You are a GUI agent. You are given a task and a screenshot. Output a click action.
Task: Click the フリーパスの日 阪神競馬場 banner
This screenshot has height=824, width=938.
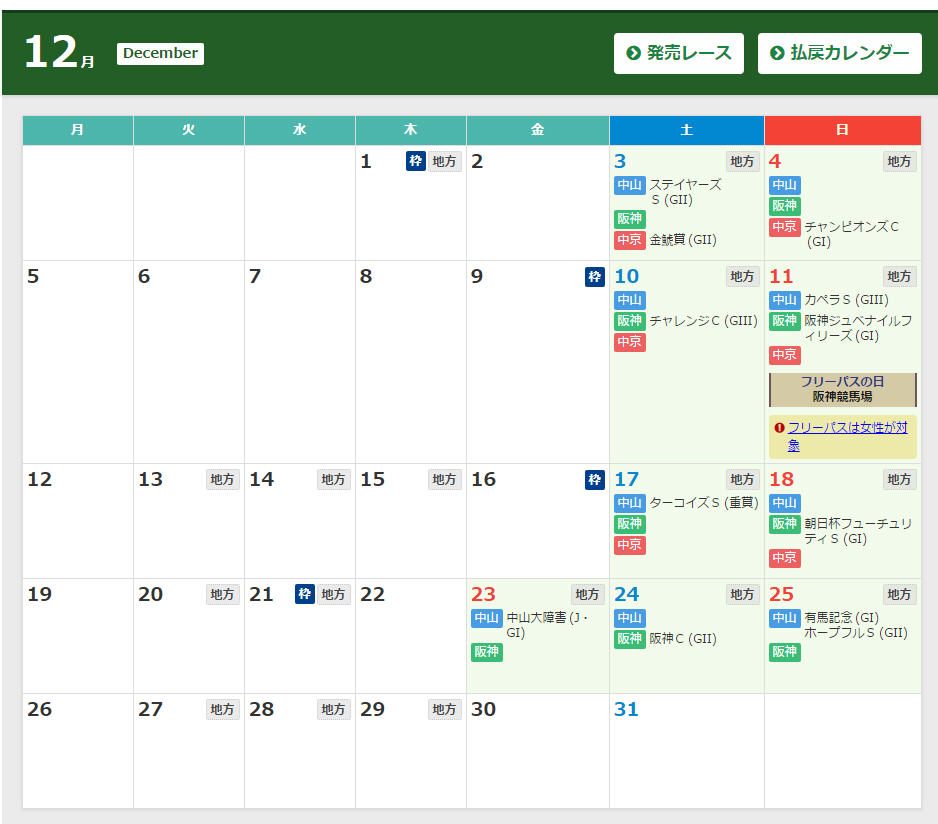pos(842,389)
